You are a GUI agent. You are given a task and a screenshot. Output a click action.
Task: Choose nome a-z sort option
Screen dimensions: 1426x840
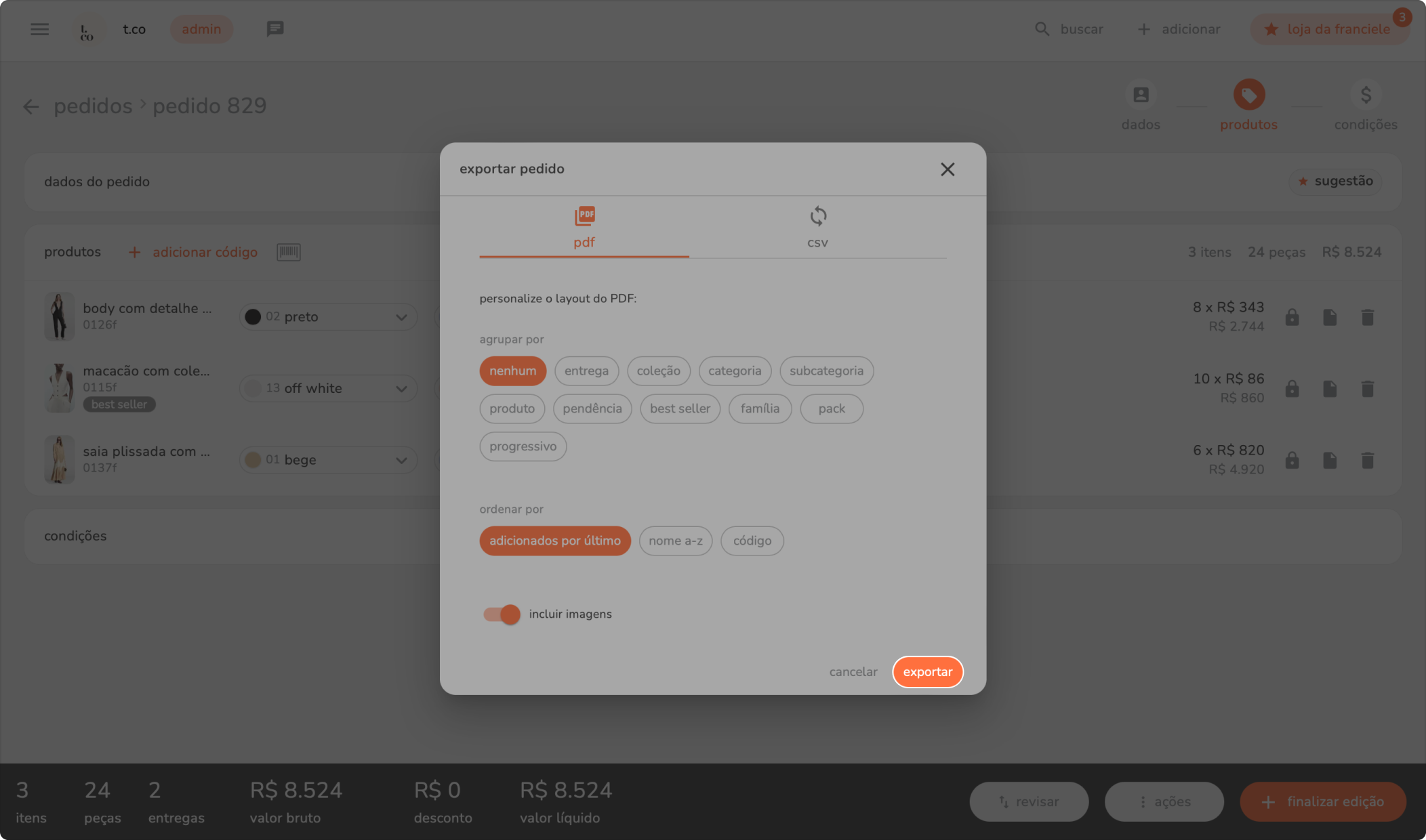pos(675,541)
